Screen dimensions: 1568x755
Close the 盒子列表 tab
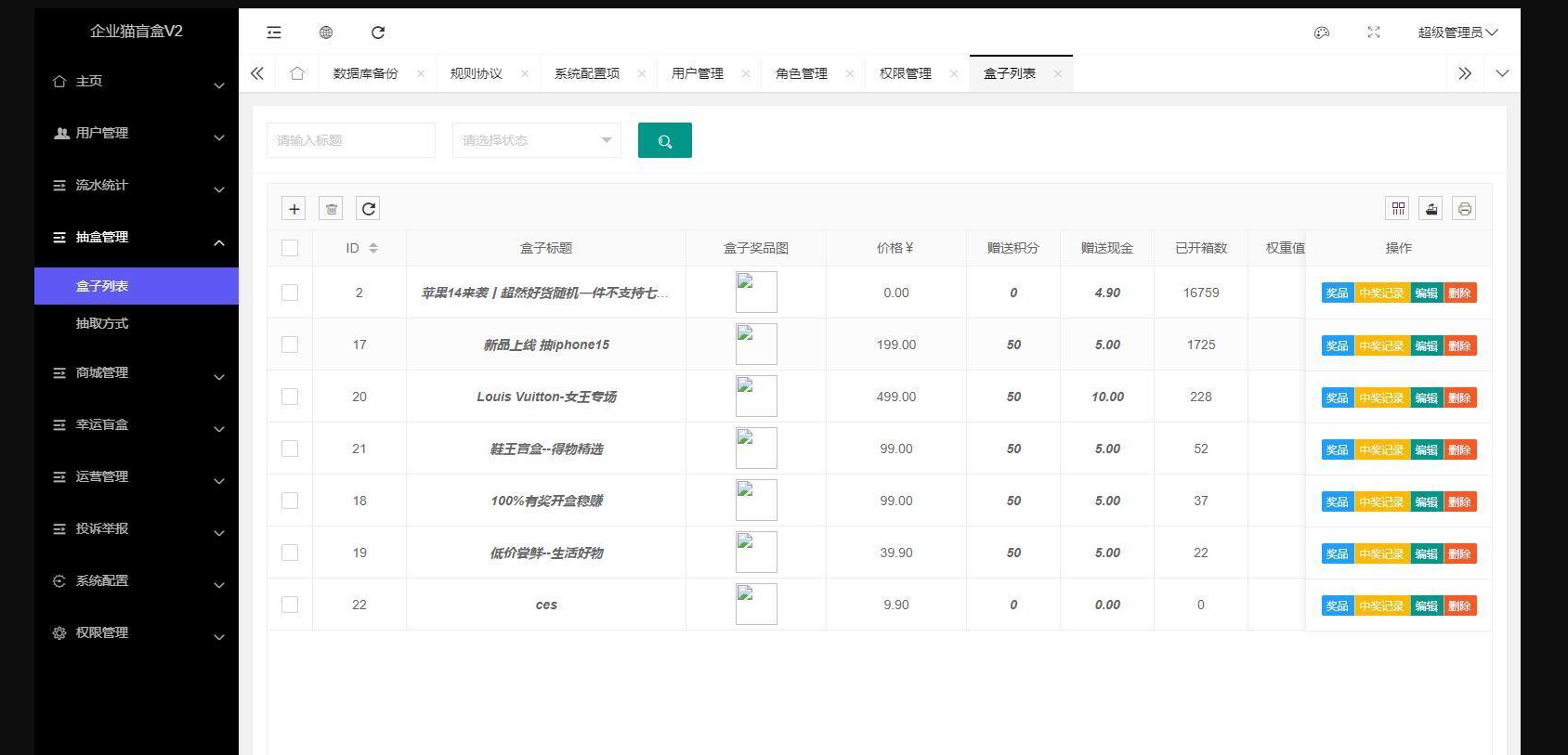(x=1058, y=73)
